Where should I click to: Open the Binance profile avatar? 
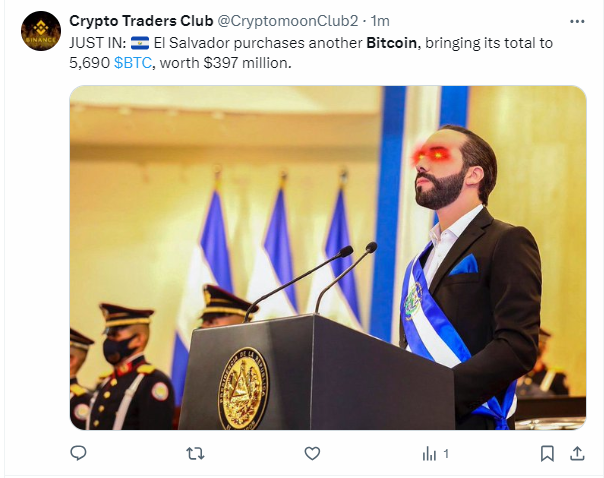(41, 31)
